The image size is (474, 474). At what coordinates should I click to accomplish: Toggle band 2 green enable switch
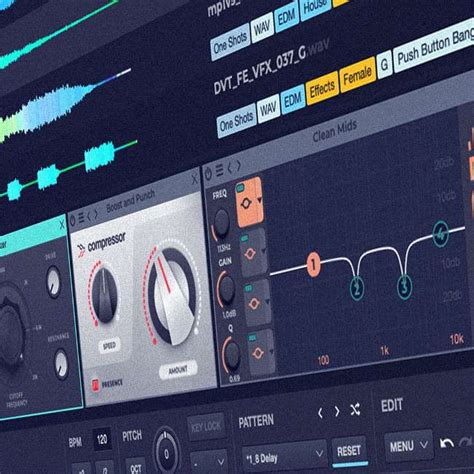244,238
